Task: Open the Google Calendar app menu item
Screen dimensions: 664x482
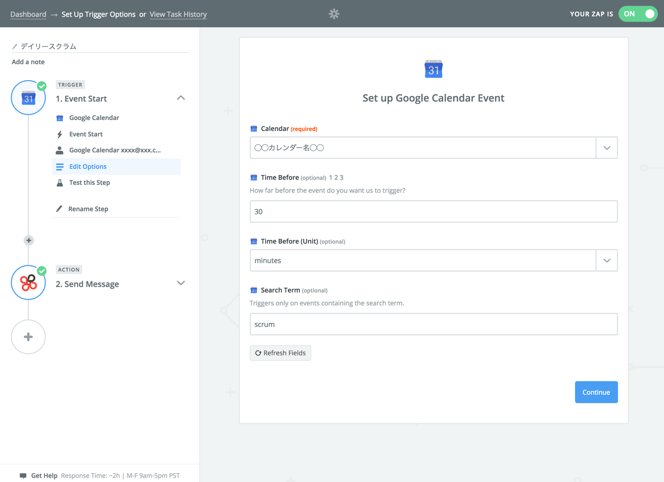Action: (94, 118)
